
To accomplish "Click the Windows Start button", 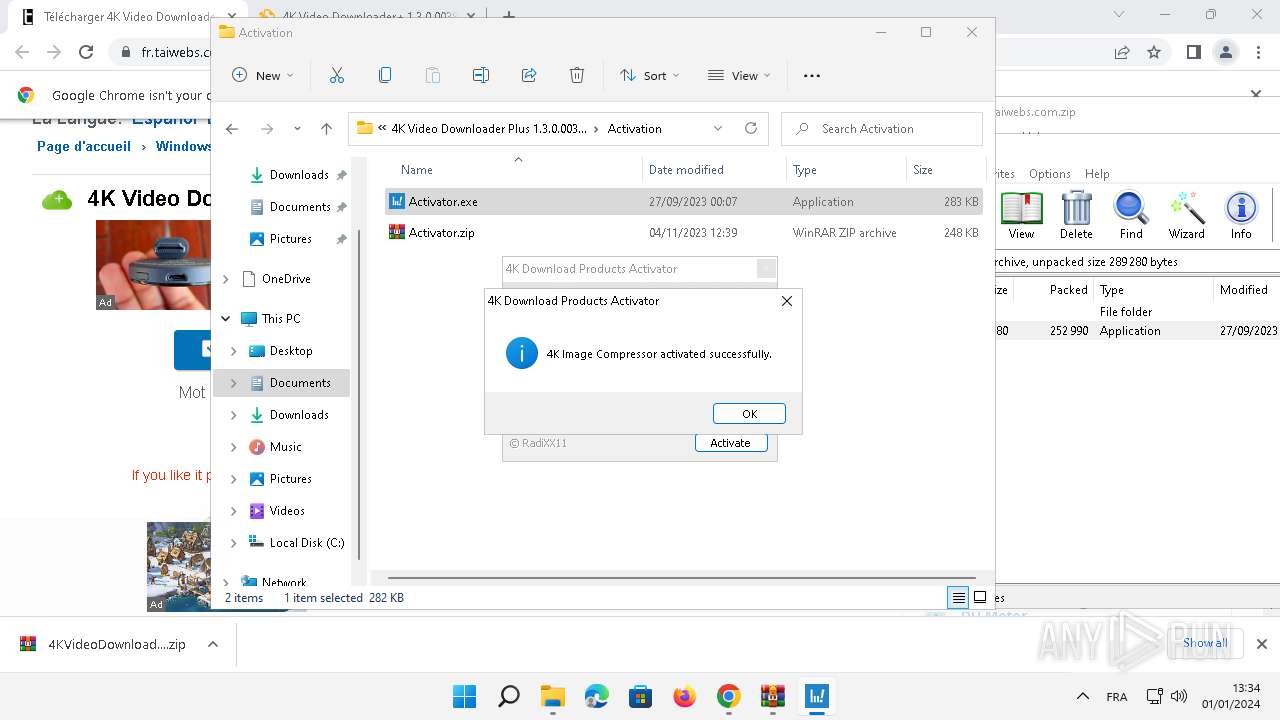I will click(x=464, y=696).
